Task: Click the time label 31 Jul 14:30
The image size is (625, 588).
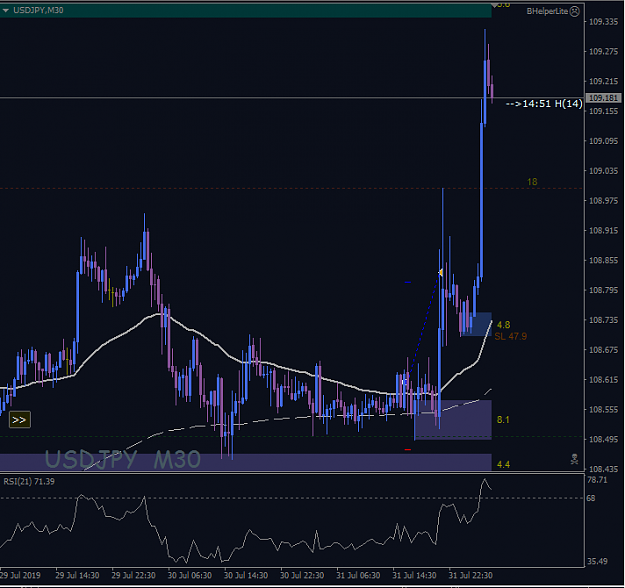Action: click(x=414, y=575)
